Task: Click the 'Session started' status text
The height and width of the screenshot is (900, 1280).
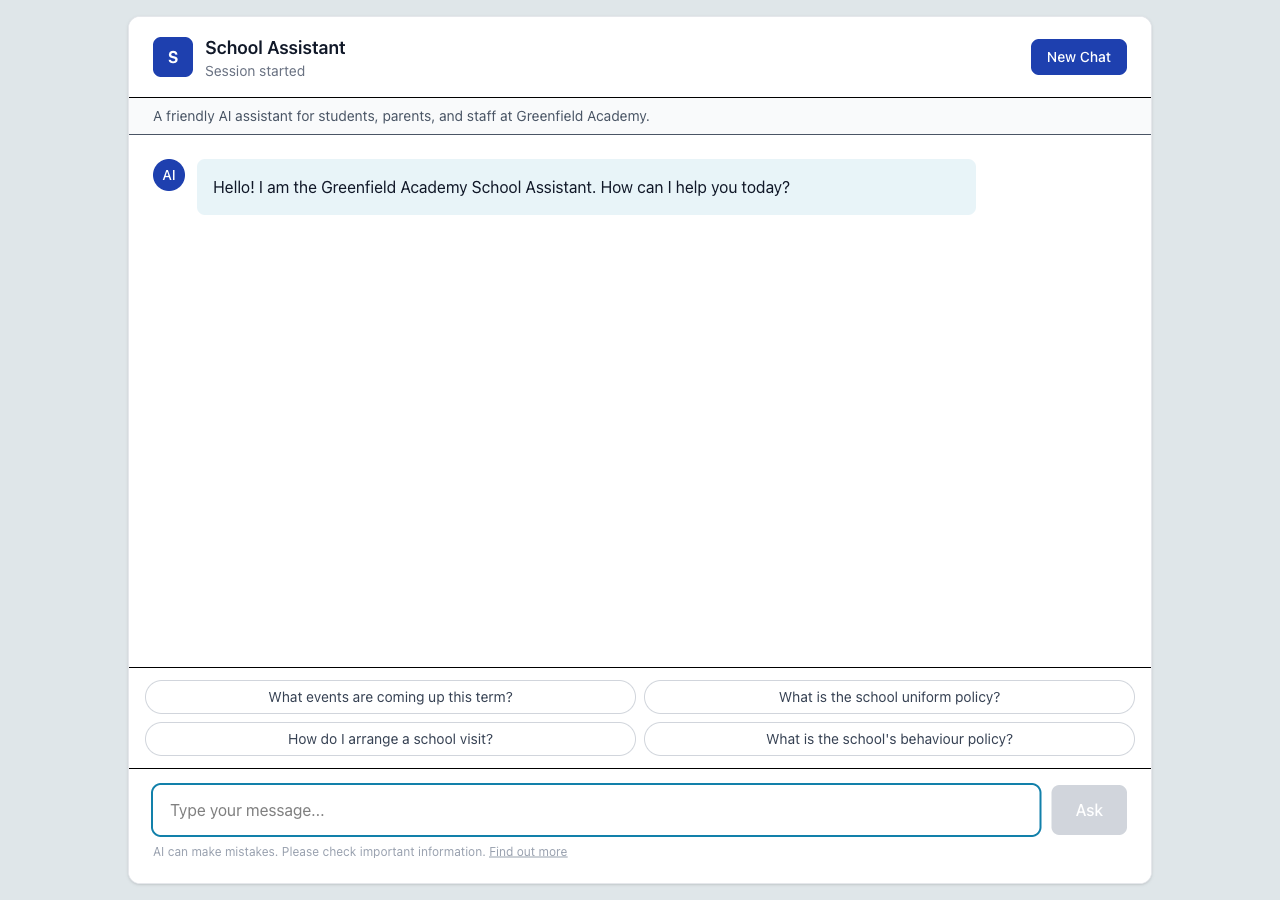Action: click(255, 71)
